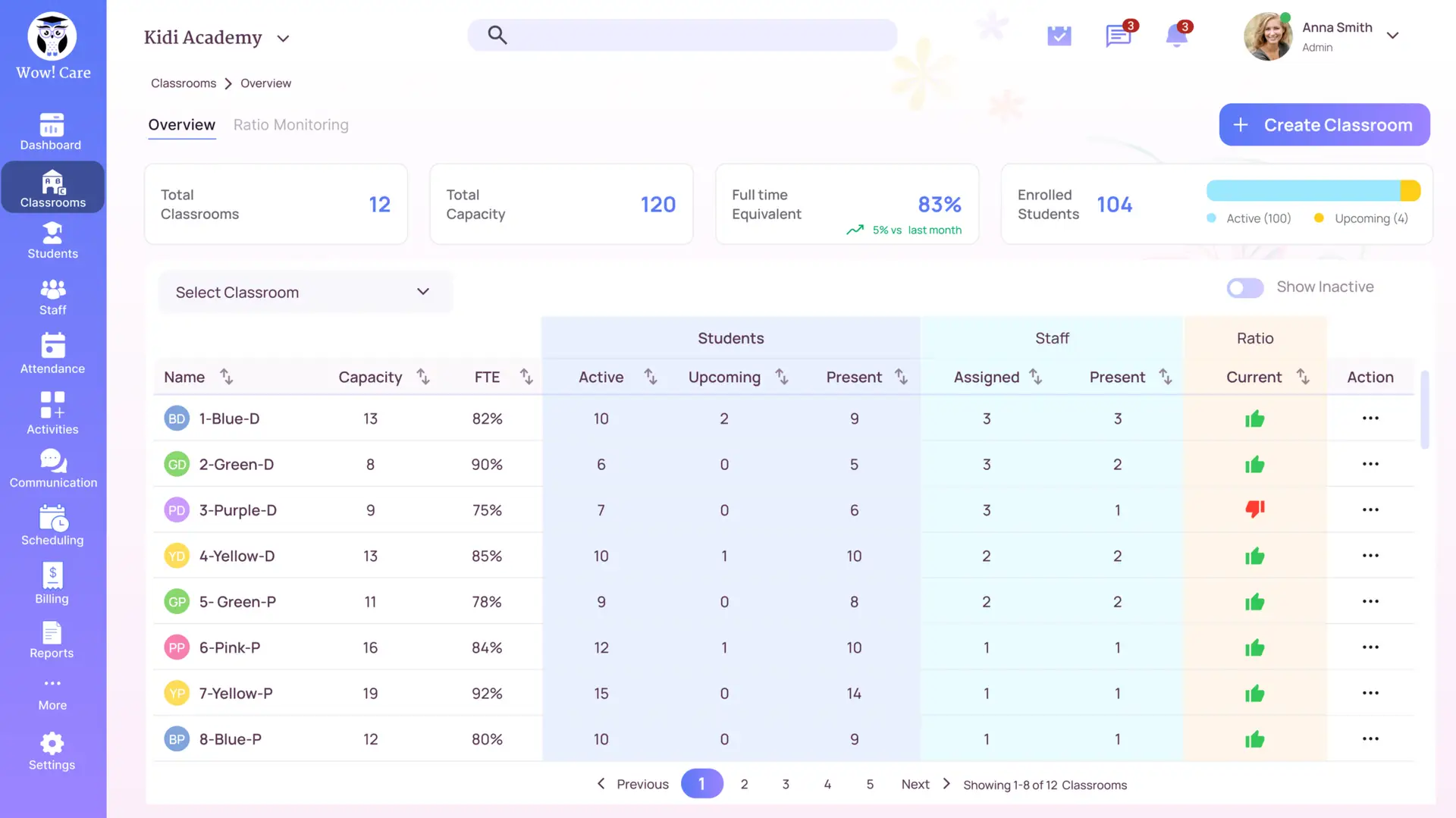Click Anna Smith profile photo

tap(1268, 36)
